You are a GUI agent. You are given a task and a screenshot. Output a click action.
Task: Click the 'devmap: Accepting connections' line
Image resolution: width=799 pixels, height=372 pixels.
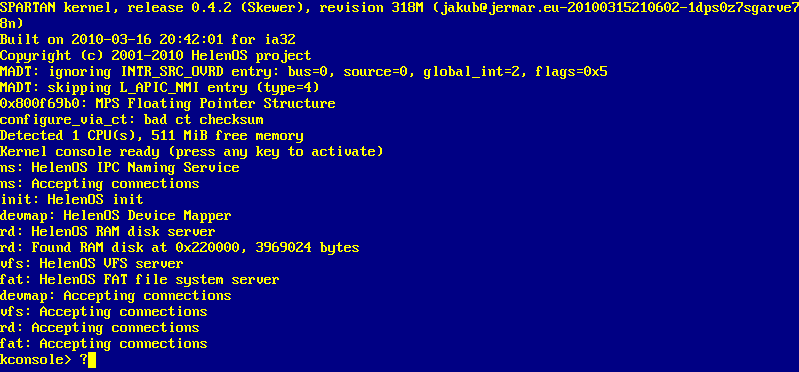116,296
